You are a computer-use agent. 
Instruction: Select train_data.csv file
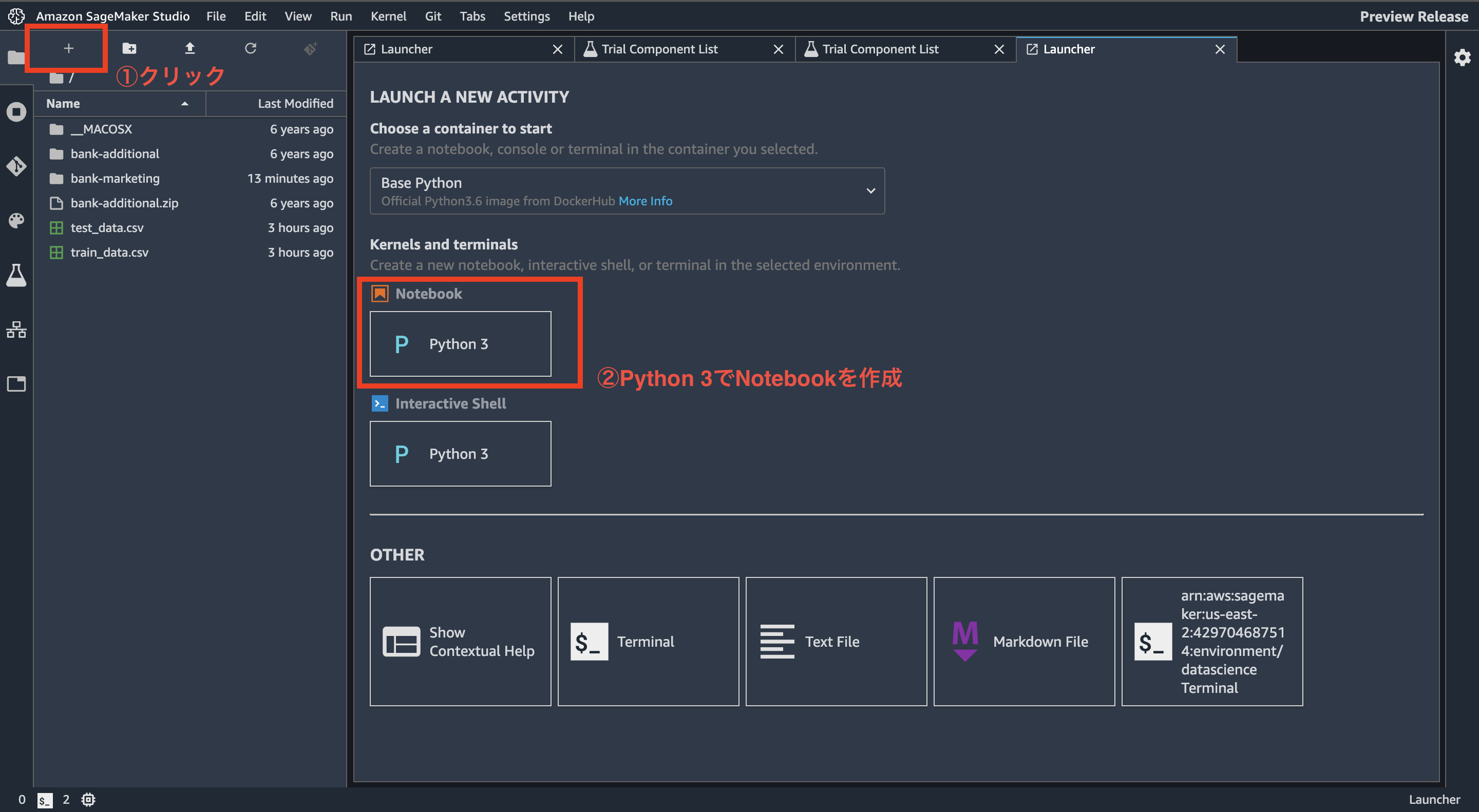[190, 253]
